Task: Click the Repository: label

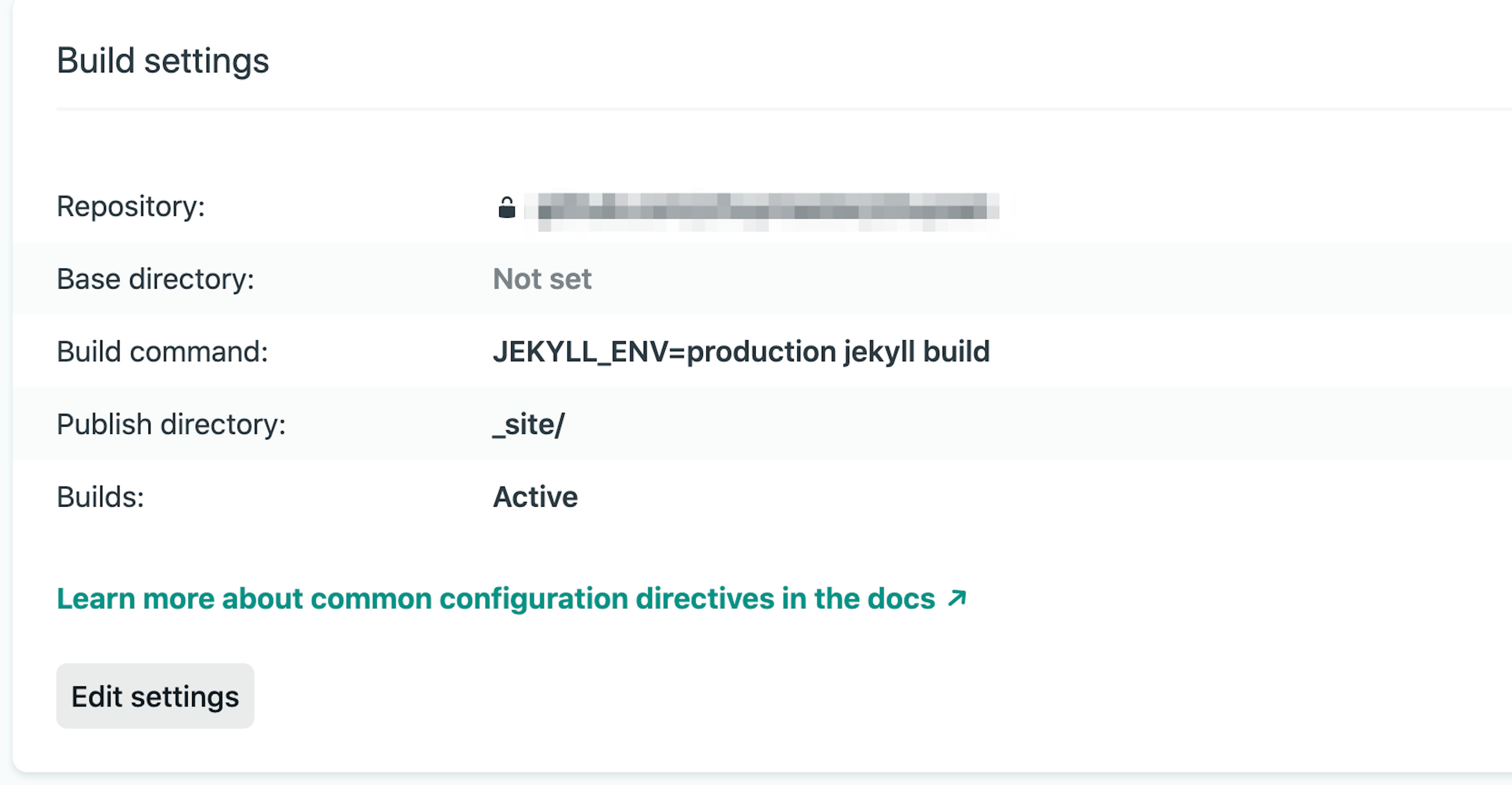Action: click(x=130, y=207)
